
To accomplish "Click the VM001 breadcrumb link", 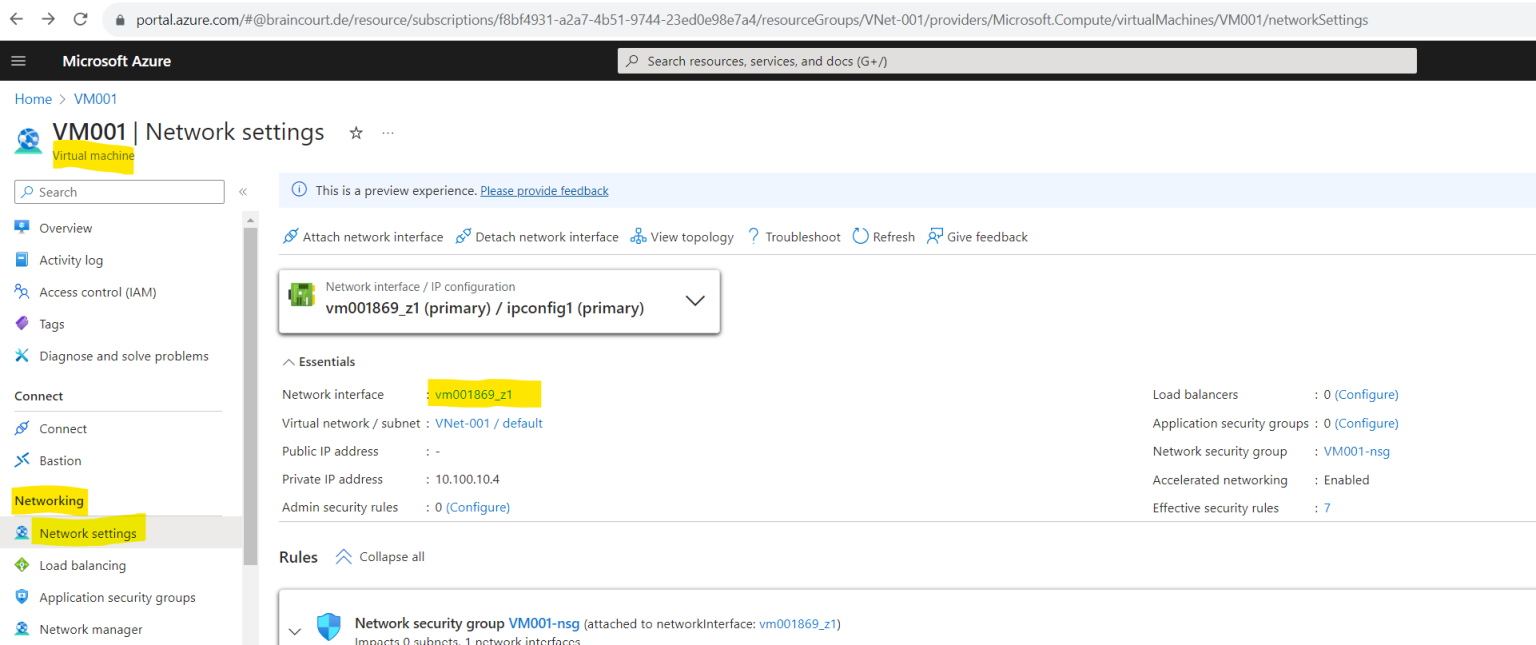I will 95,99.
